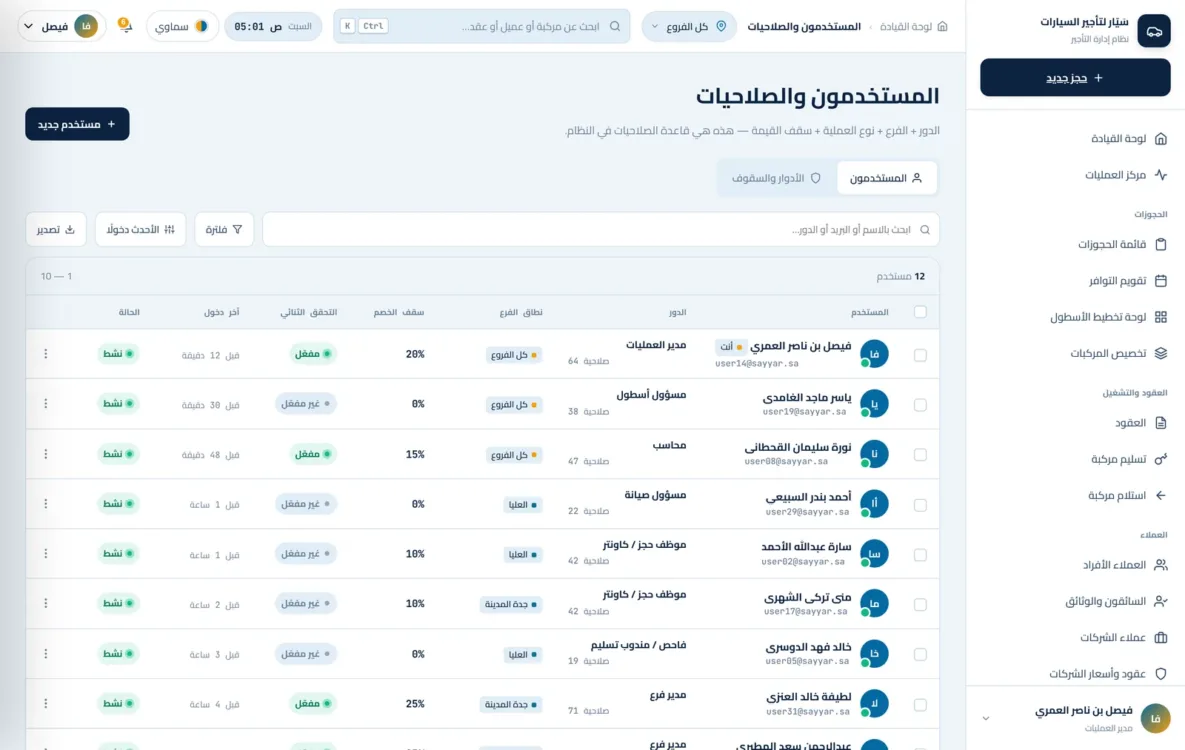The width and height of the screenshot is (1185, 750).
Task: Open row actions for ياسر ماجد الغامدي
Action: [x=45, y=404]
